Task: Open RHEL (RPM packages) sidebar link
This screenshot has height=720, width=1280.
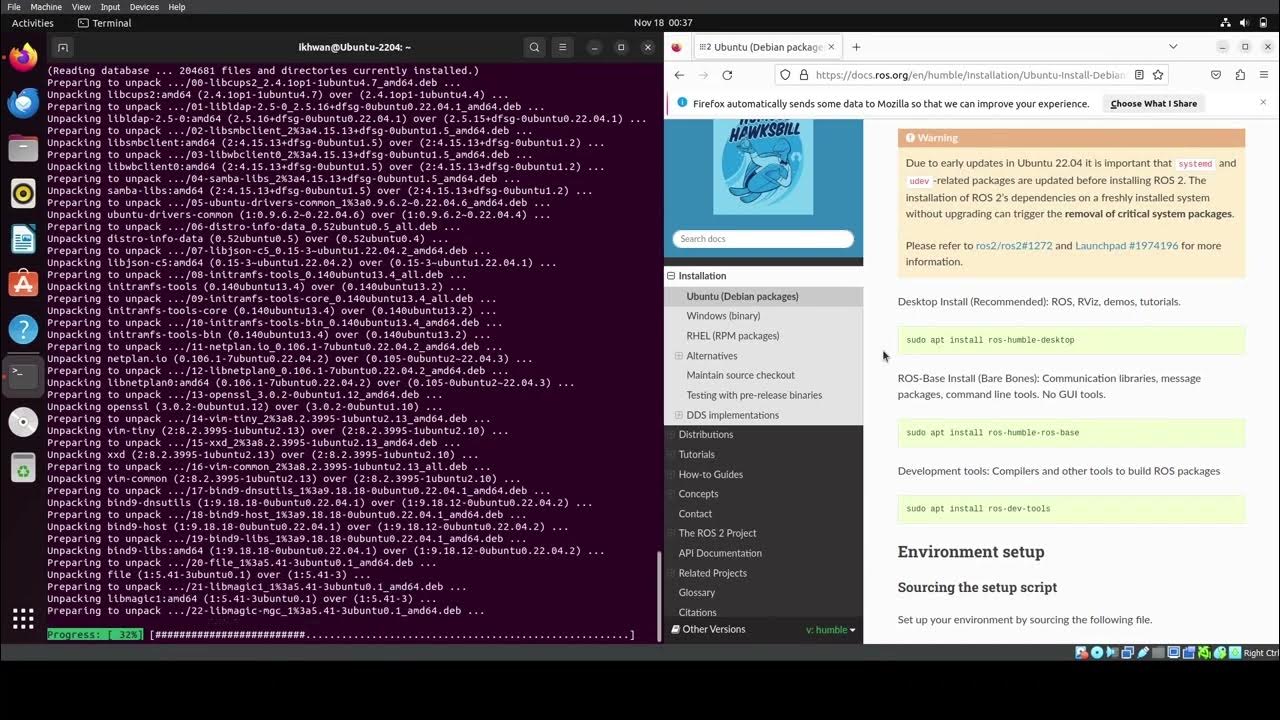Action: (733, 336)
